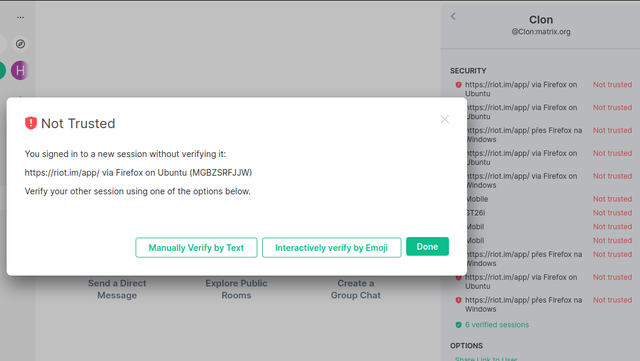This screenshot has height=361, width=640.
Task: Select Explore Public Rooms
Action: tap(236, 289)
